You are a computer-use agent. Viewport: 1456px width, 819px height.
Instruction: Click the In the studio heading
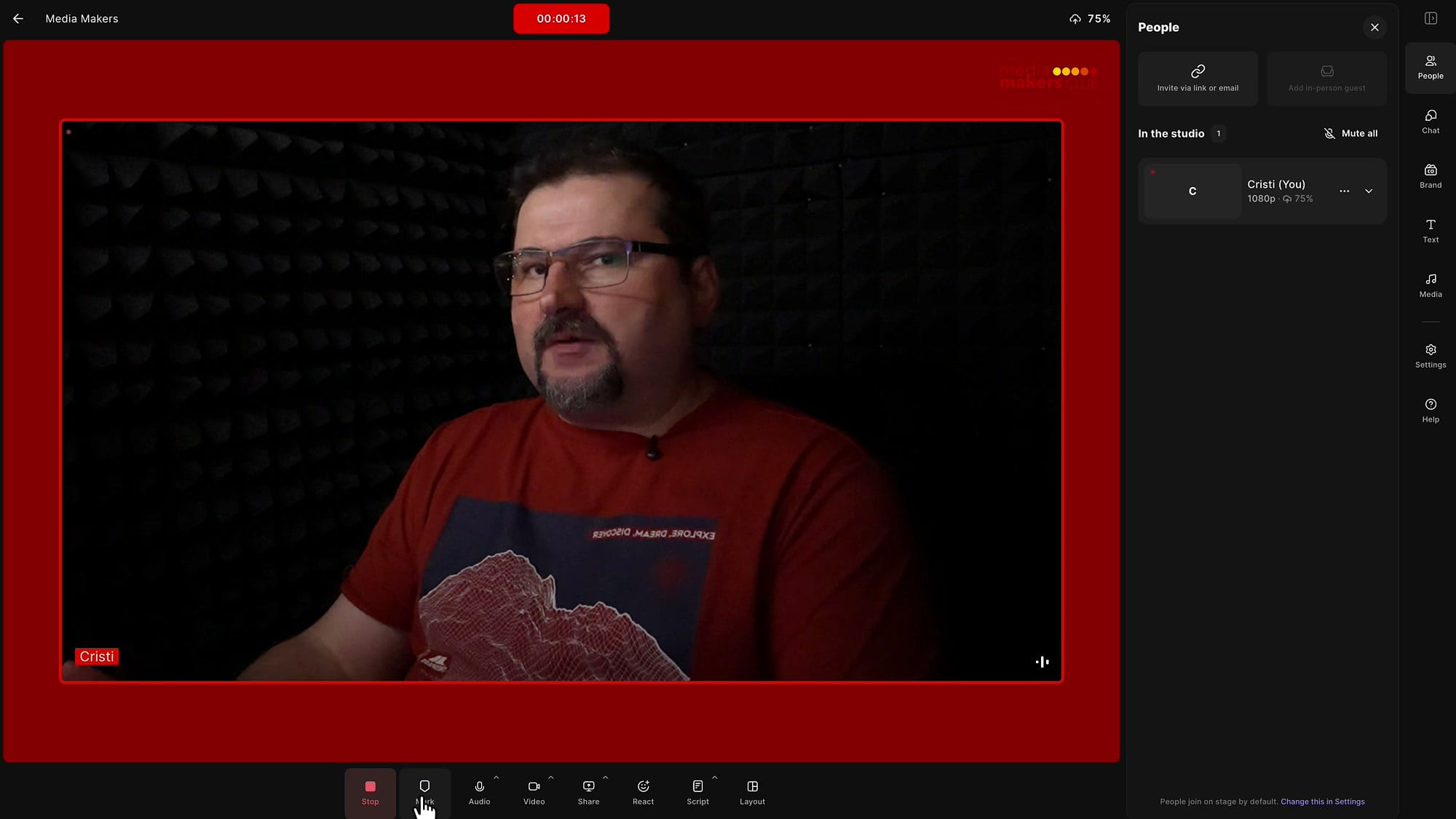[1171, 133]
